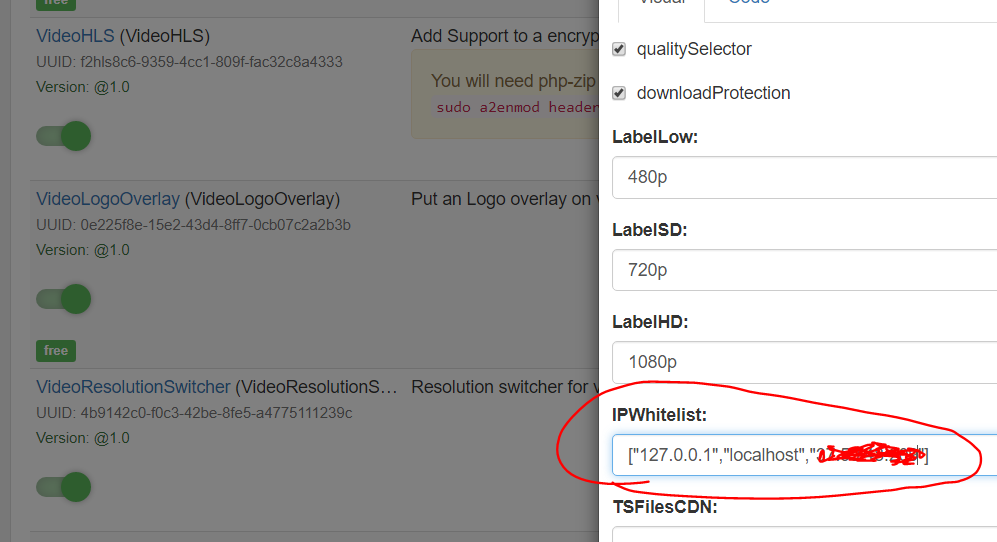Open the VideoHLS plugin link
Viewport: 997px width, 542px height.
(75, 36)
